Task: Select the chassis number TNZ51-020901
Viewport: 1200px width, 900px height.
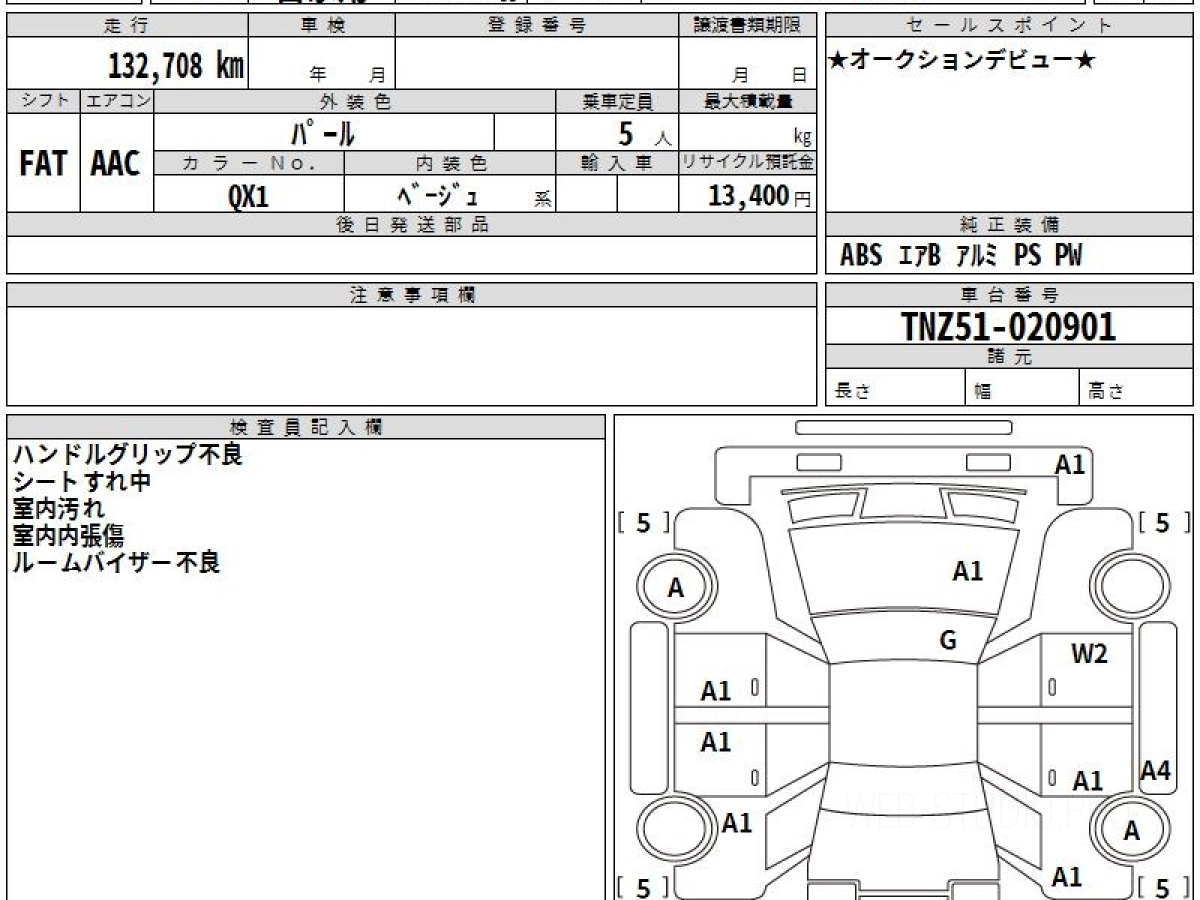Action: [1009, 327]
